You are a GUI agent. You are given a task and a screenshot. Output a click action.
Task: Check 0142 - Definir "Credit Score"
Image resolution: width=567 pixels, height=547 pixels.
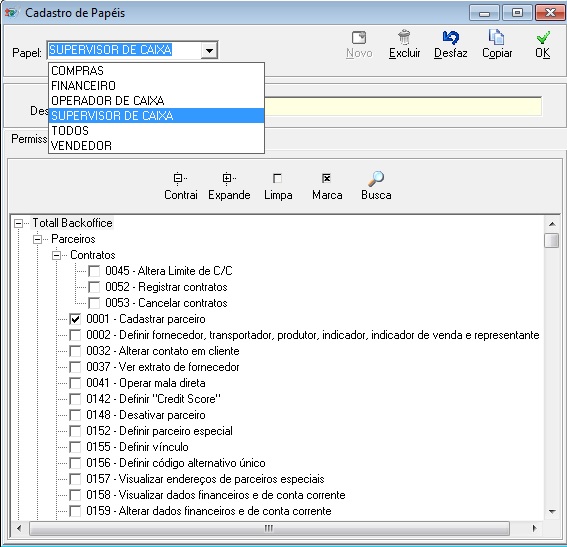[x=75, y=399]
